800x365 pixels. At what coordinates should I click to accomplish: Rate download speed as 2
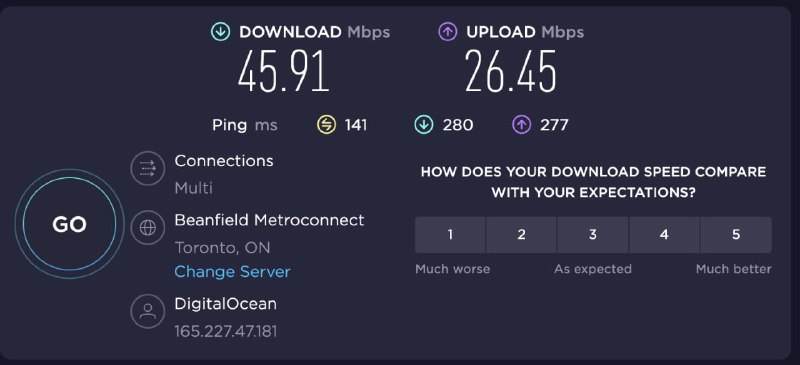click(x=521, y=235)
